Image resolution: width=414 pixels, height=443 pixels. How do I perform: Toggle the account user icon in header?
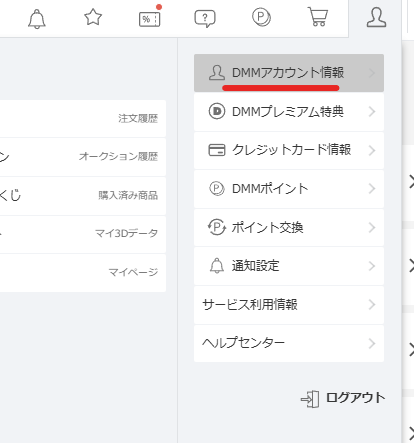click(376, 17)
